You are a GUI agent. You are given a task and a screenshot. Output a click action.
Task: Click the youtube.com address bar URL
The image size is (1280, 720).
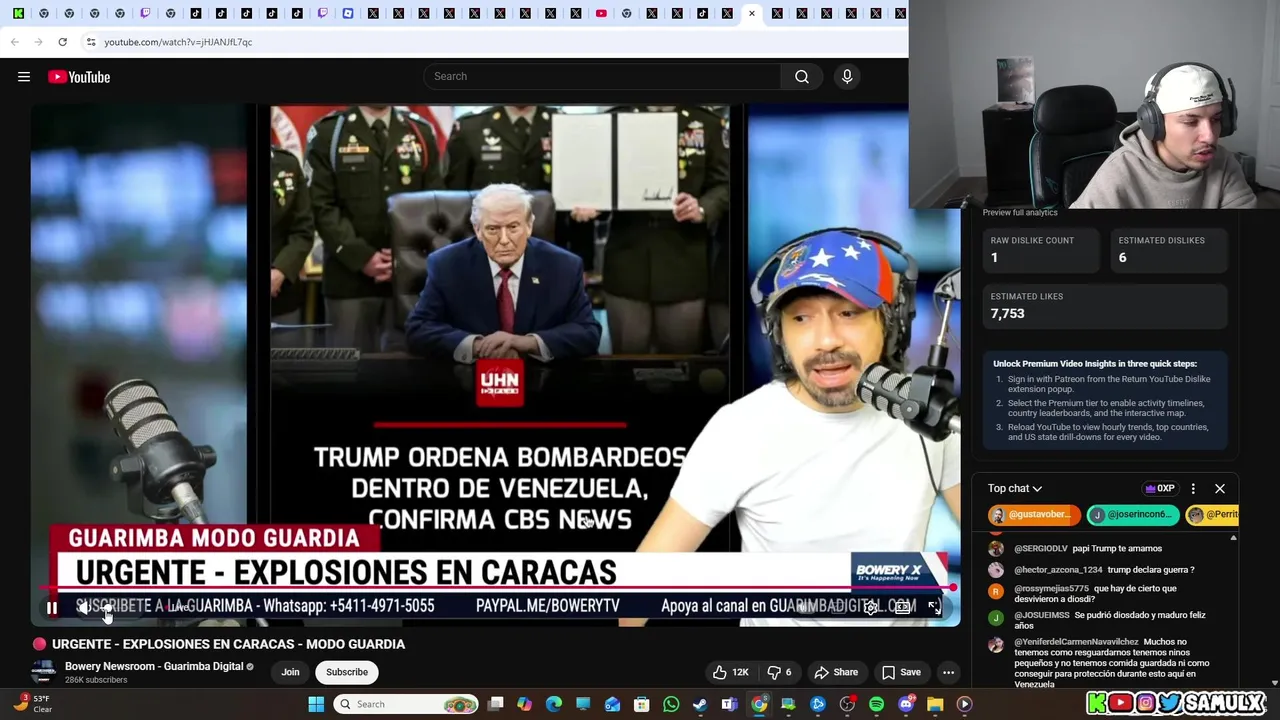coord(178,42)
